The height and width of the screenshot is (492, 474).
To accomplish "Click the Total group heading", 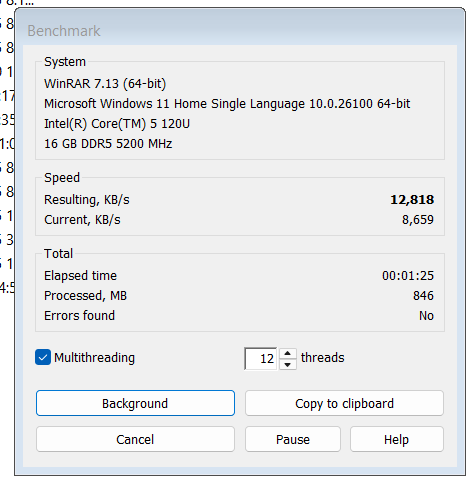I will click(58, 254).
